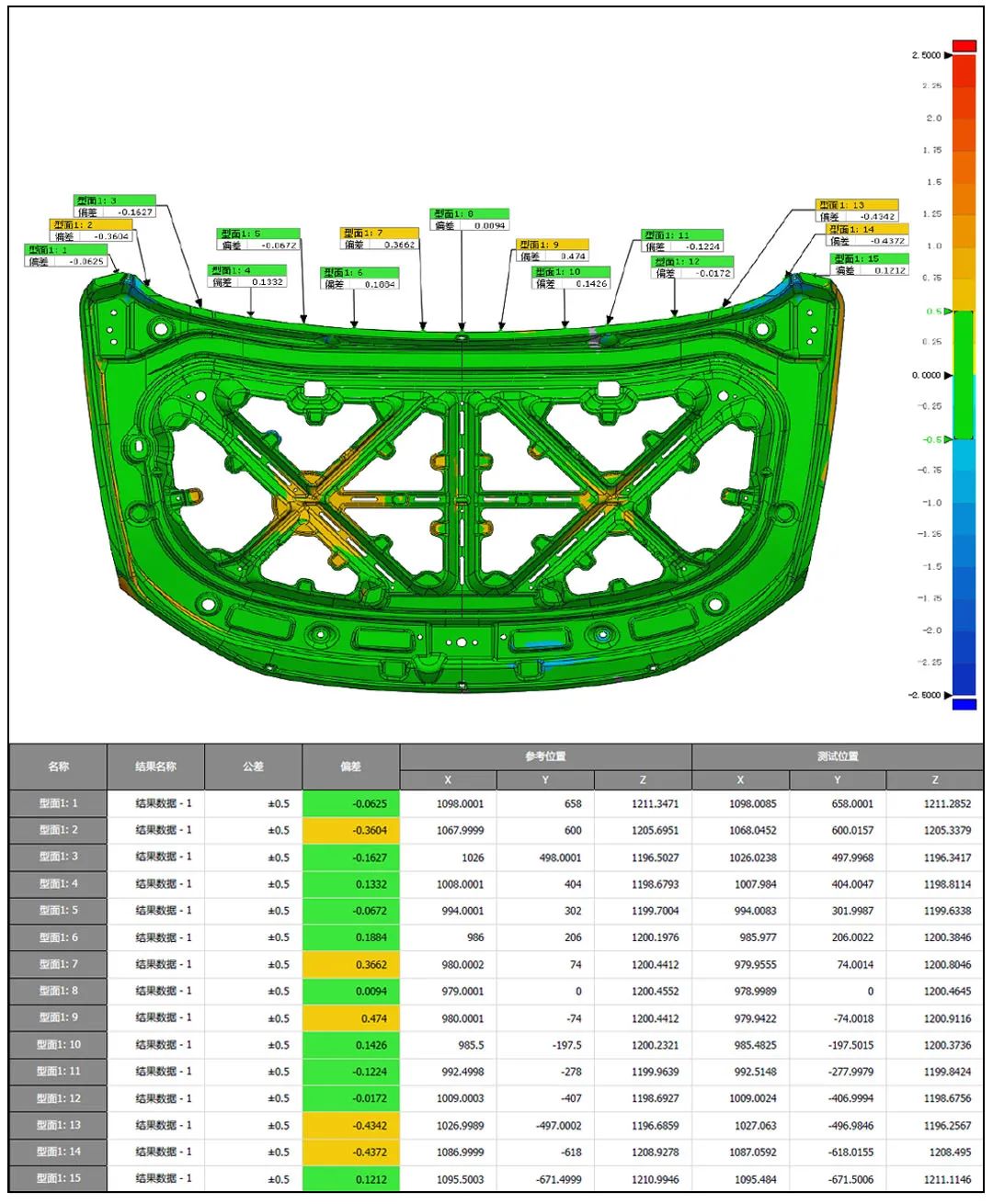Select callout label 型面1: 8 on the model
This screenshot has height=1204, width=993.
pos(470,213)
